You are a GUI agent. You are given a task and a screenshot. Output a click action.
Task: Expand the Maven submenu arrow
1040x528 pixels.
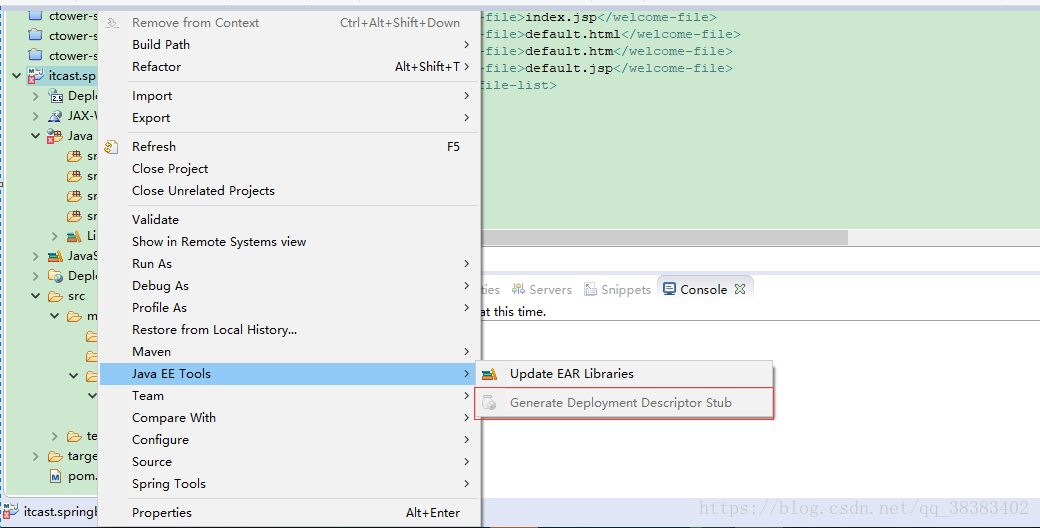pyautogui.click(x=466, y=352)
